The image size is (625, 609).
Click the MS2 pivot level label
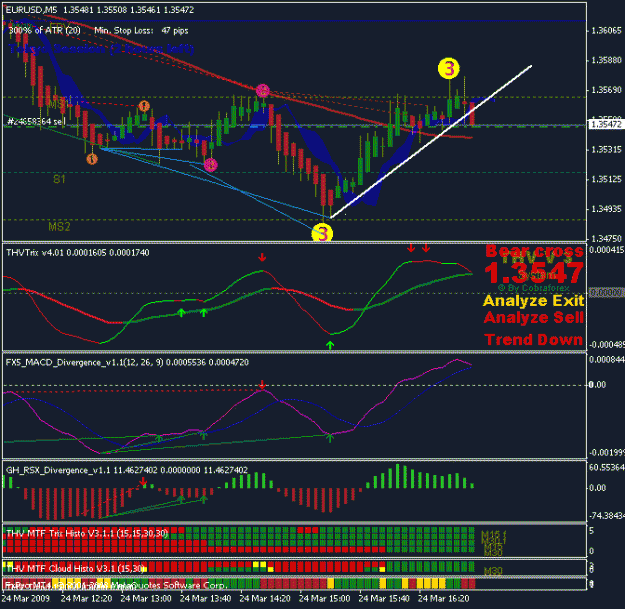(59, 227)
